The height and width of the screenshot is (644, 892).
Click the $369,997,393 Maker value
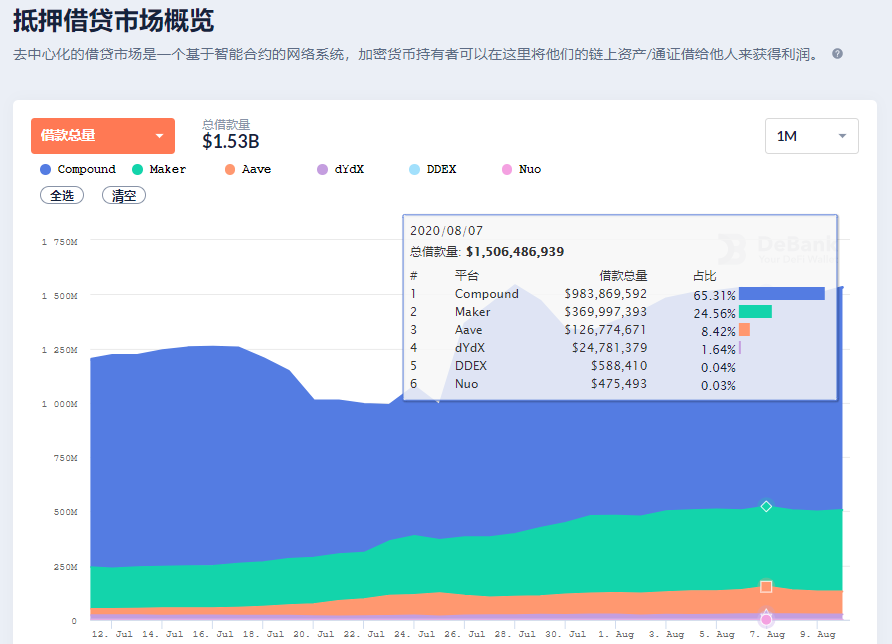point(605,312)
